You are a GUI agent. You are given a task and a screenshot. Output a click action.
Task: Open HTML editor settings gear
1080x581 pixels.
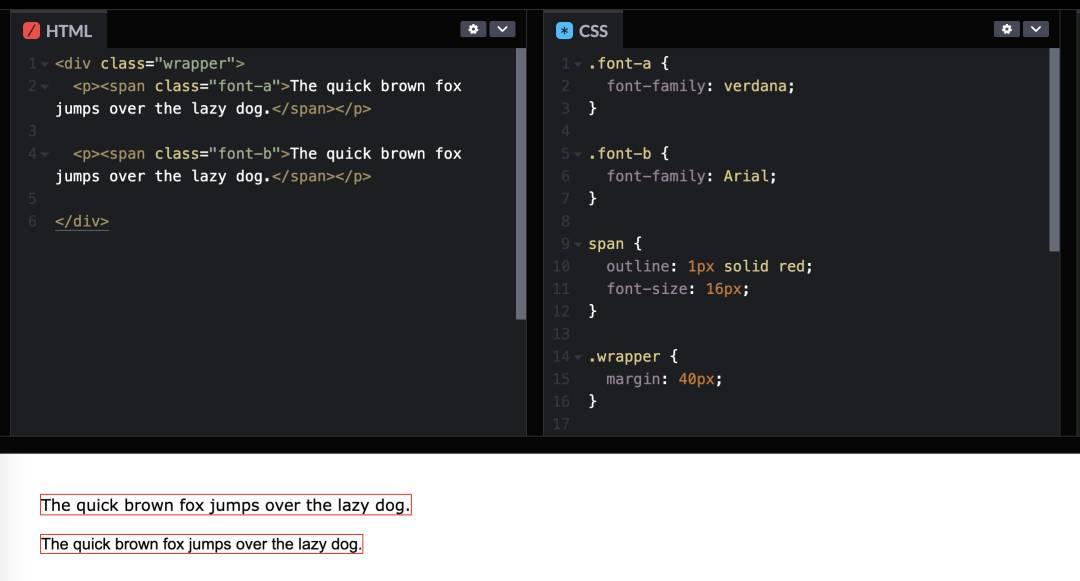473,29
